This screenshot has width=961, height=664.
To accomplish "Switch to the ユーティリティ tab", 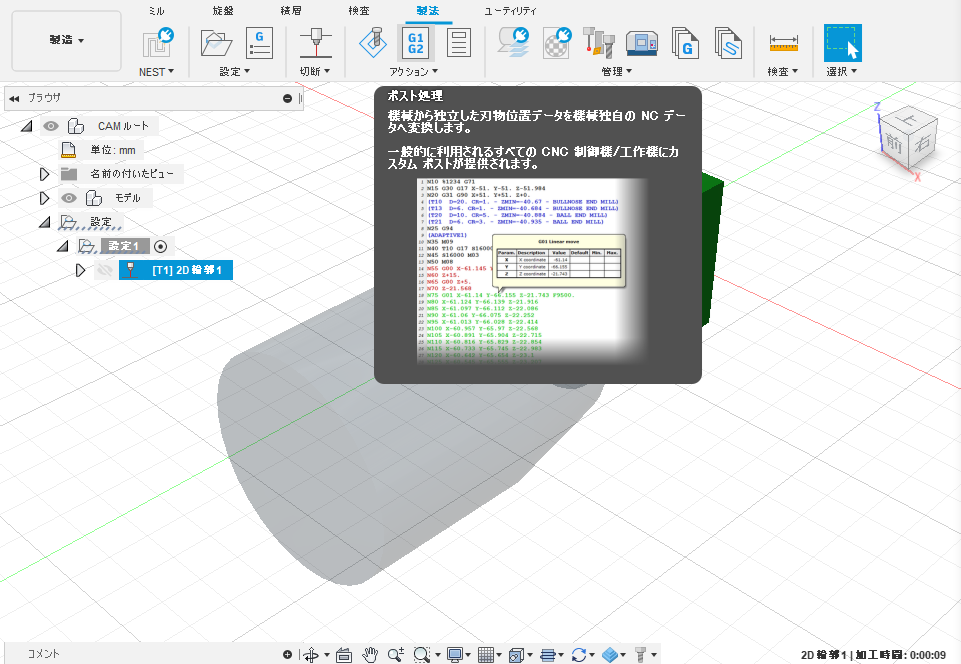I will pyautogui.click(x=511, y=10).
